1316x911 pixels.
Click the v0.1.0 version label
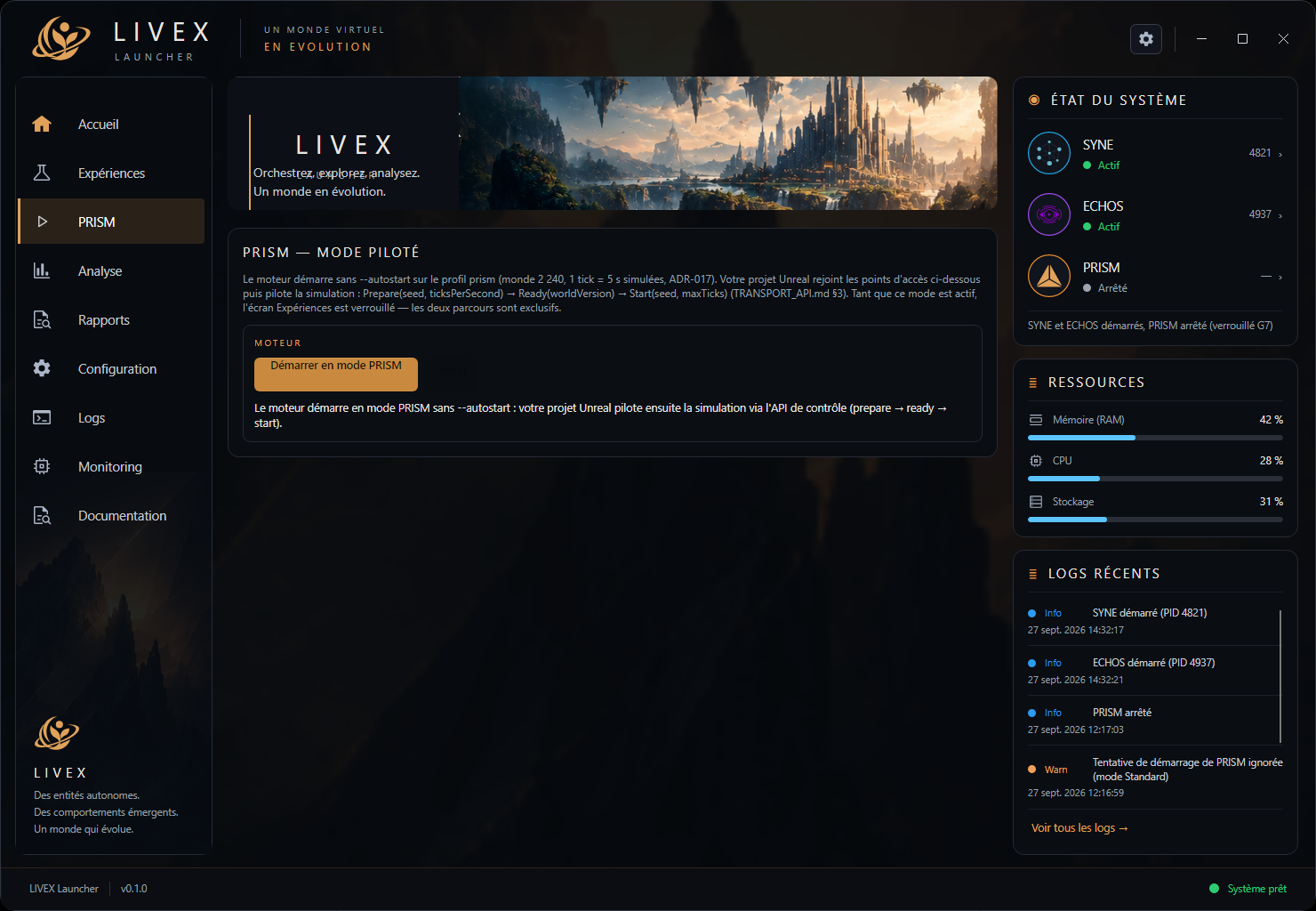134,889
